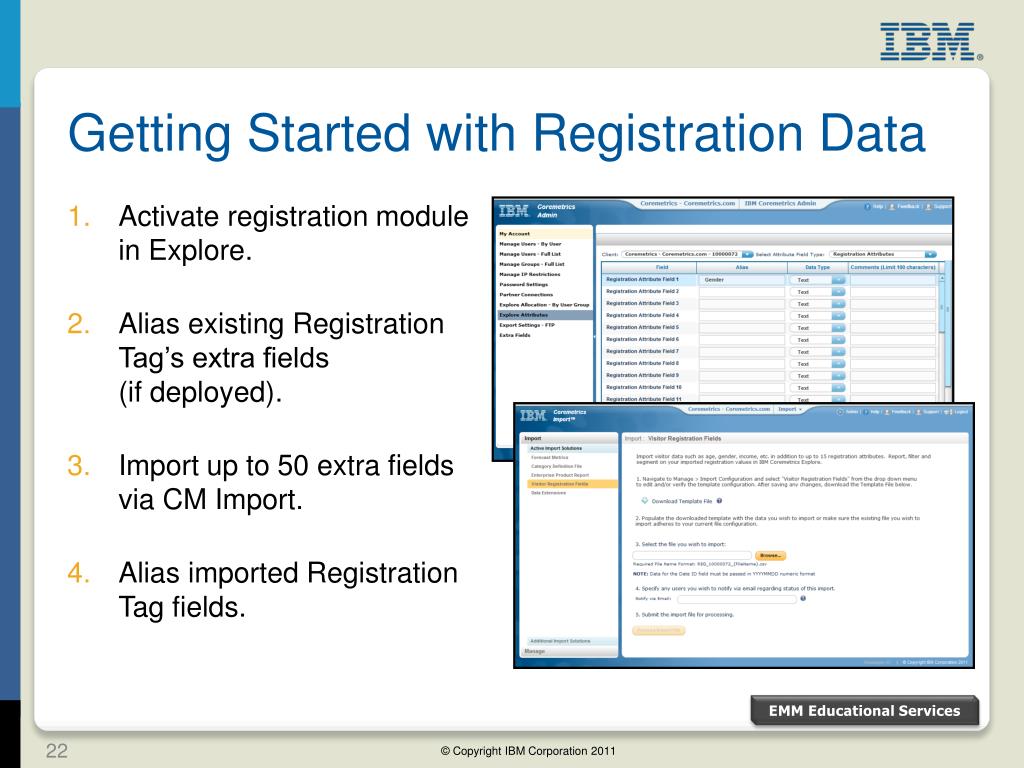Select Manage Groups - Full List
This screenshot has width=1024, height=768.
[x=532, y=264]
